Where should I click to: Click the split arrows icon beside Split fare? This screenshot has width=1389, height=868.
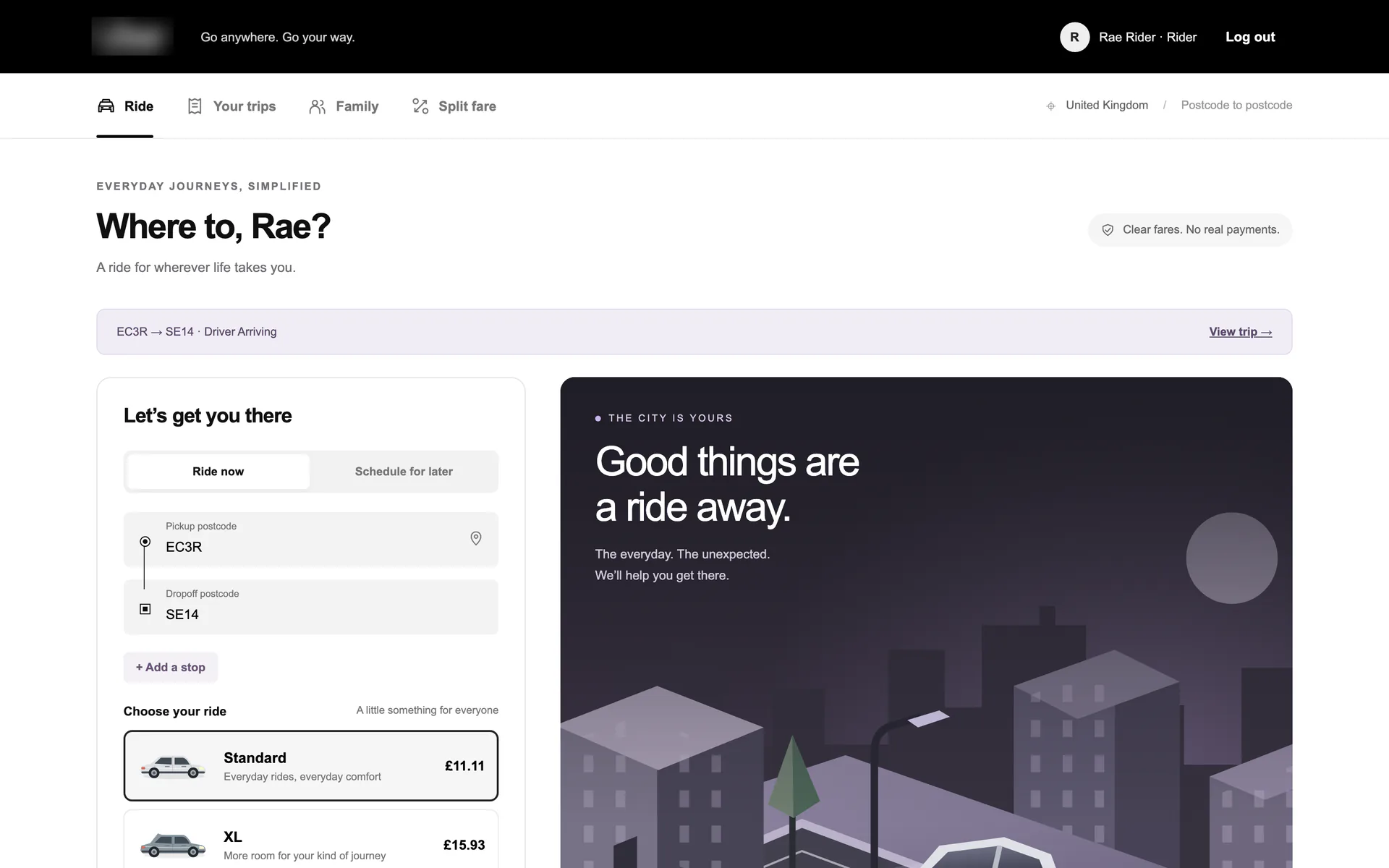(420, 106)
